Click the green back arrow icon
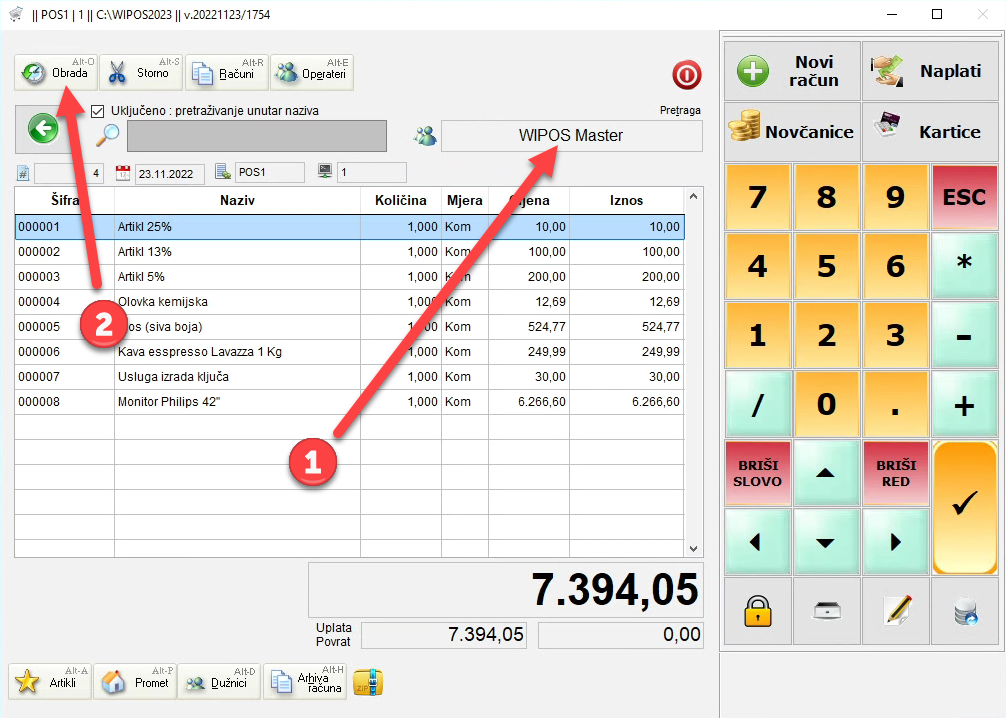 pyautogui.click(x=43, y=128)
